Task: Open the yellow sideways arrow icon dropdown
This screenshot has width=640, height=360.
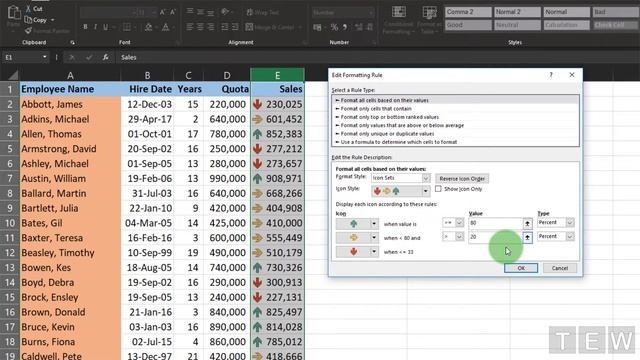Action: coord(373,238)
